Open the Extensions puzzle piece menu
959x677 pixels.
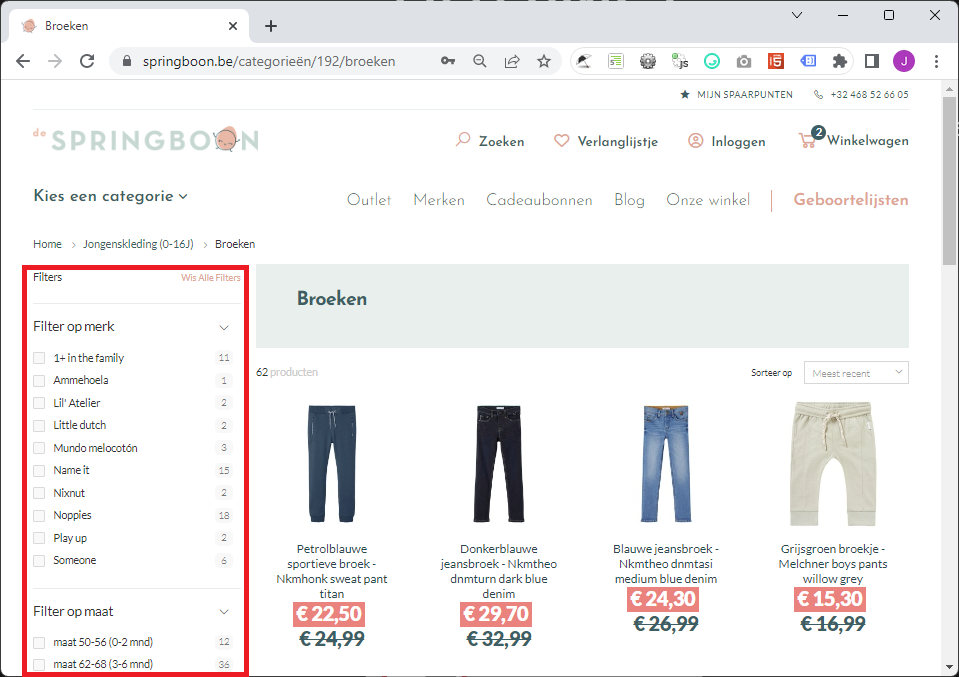840,61
